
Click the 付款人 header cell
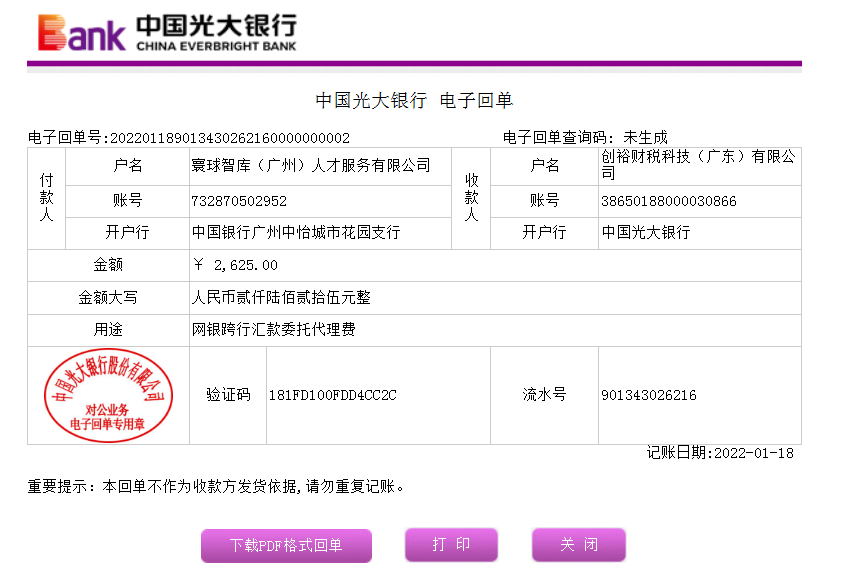click(x=46, y=198)
